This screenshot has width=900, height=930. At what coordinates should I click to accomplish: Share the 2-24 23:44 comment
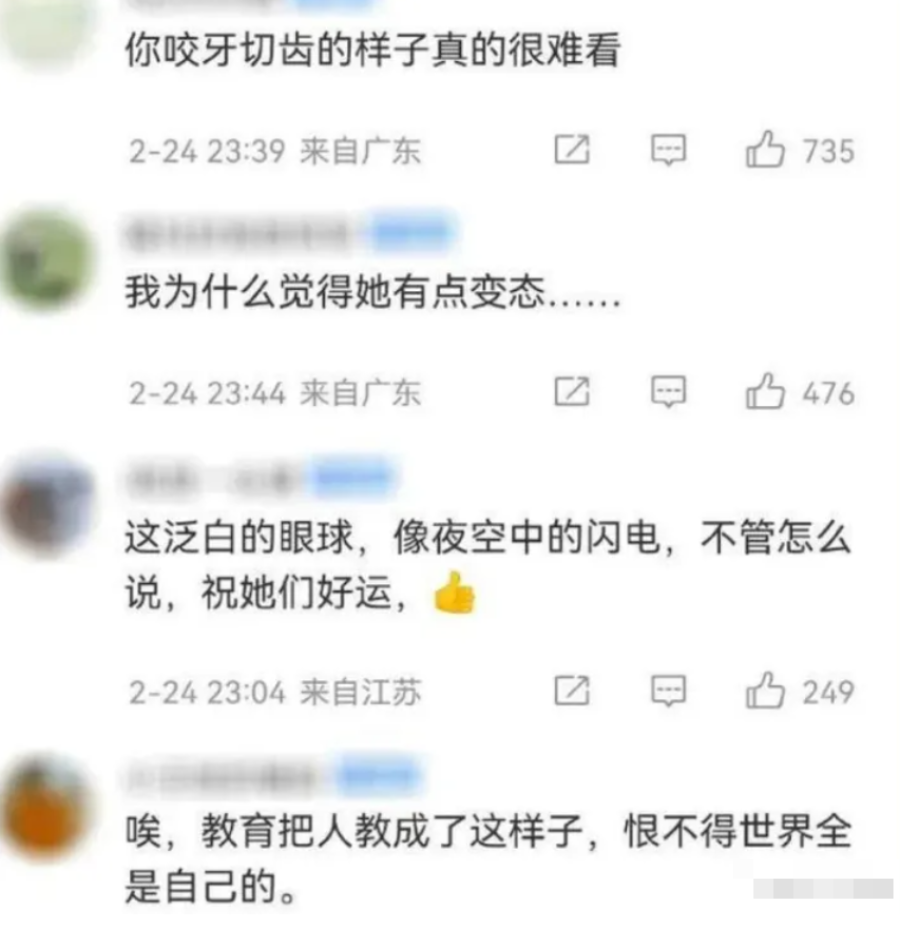(x=572, y=391)
